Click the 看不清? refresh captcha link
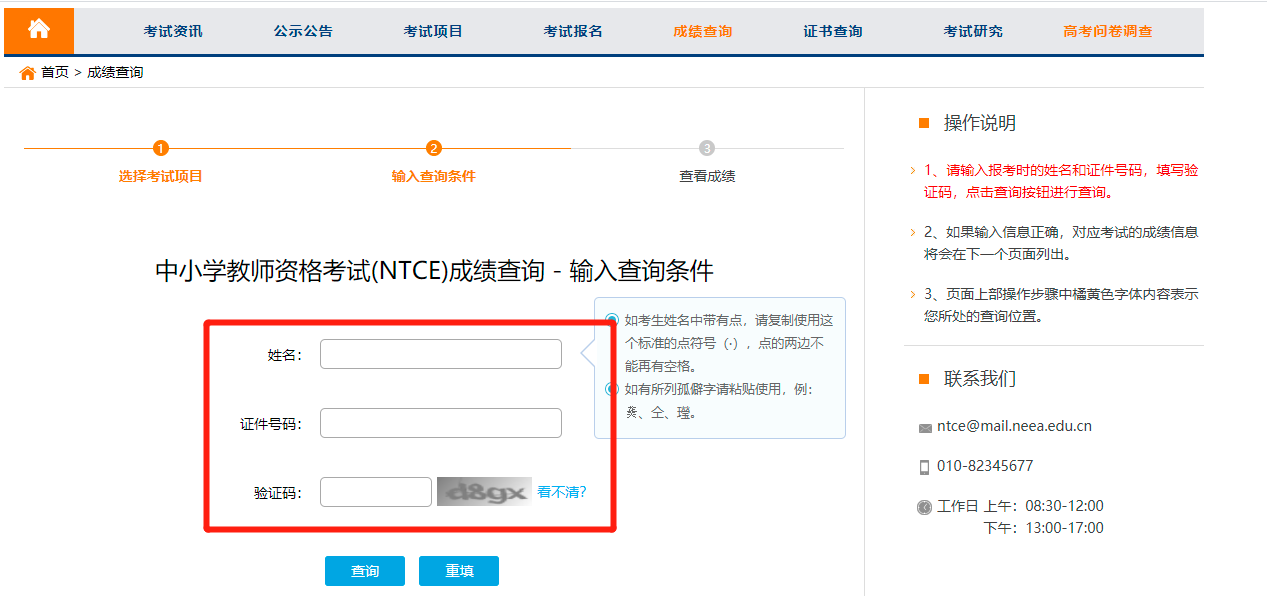Image resolution: width=1267 pixels, height=610 pixels. point(562,492)
